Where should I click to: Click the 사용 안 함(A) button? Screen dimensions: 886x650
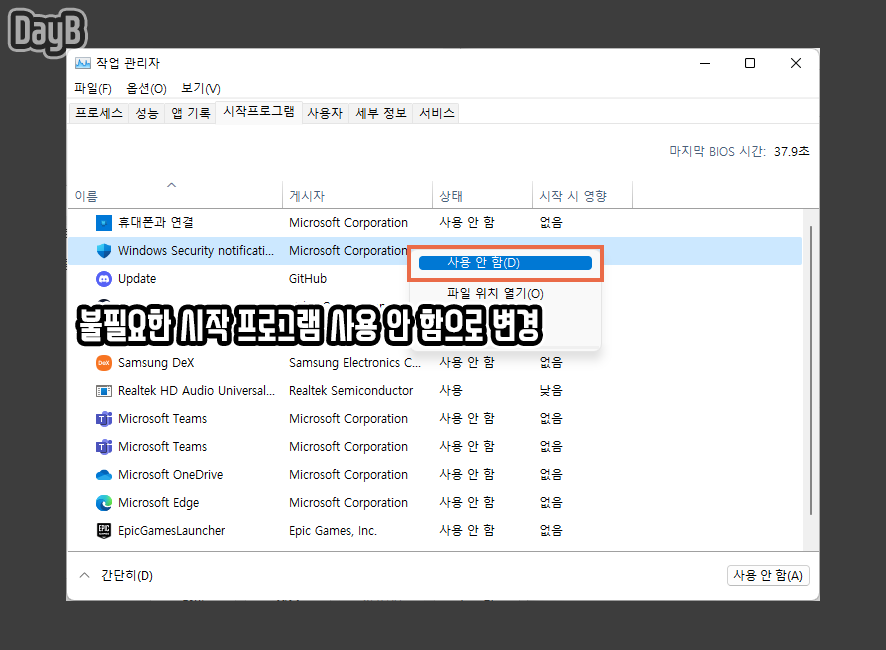pyautogui.click(x=768, y=575)
